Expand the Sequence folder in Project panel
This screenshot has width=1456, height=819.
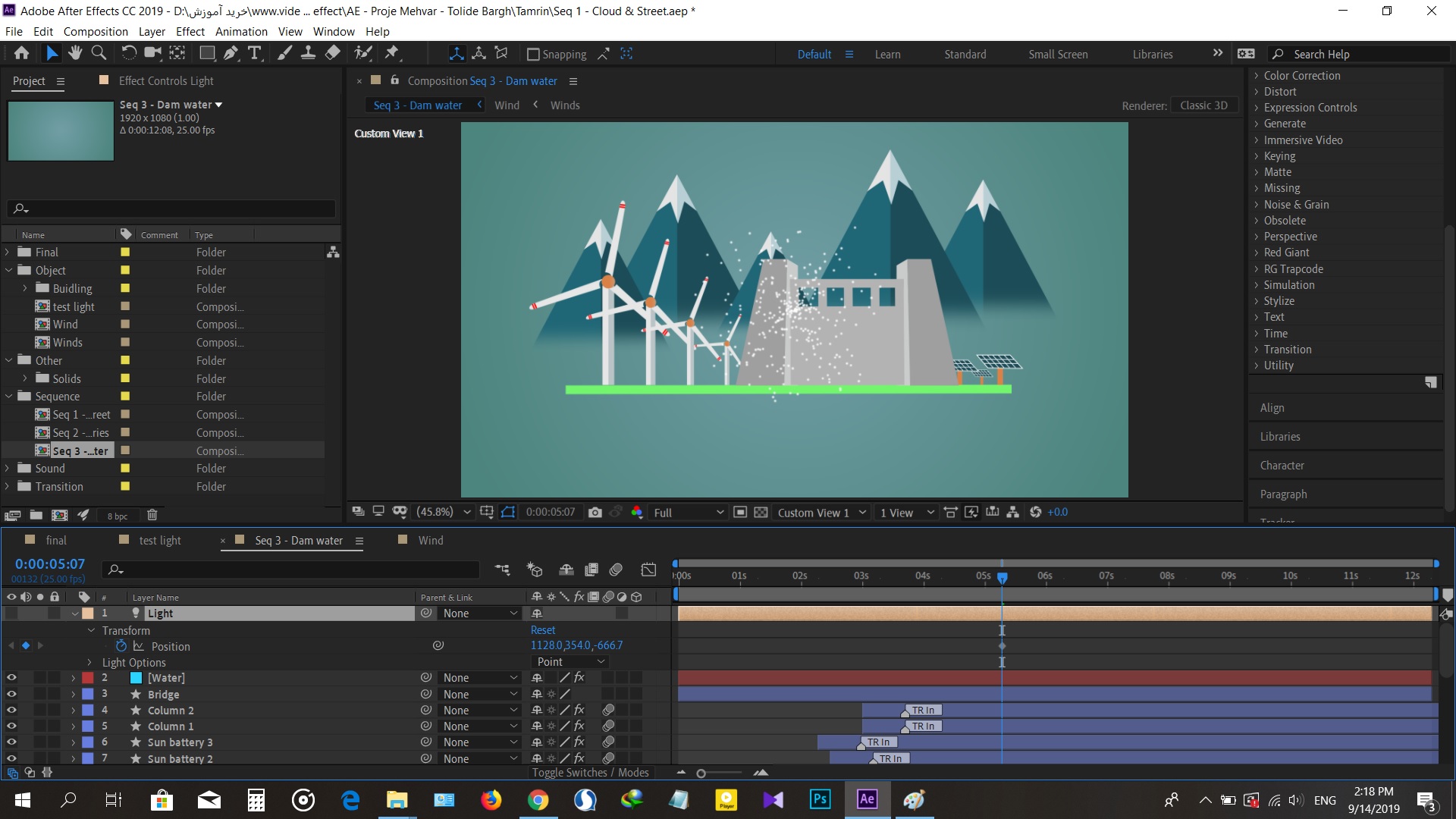[9, 396]
